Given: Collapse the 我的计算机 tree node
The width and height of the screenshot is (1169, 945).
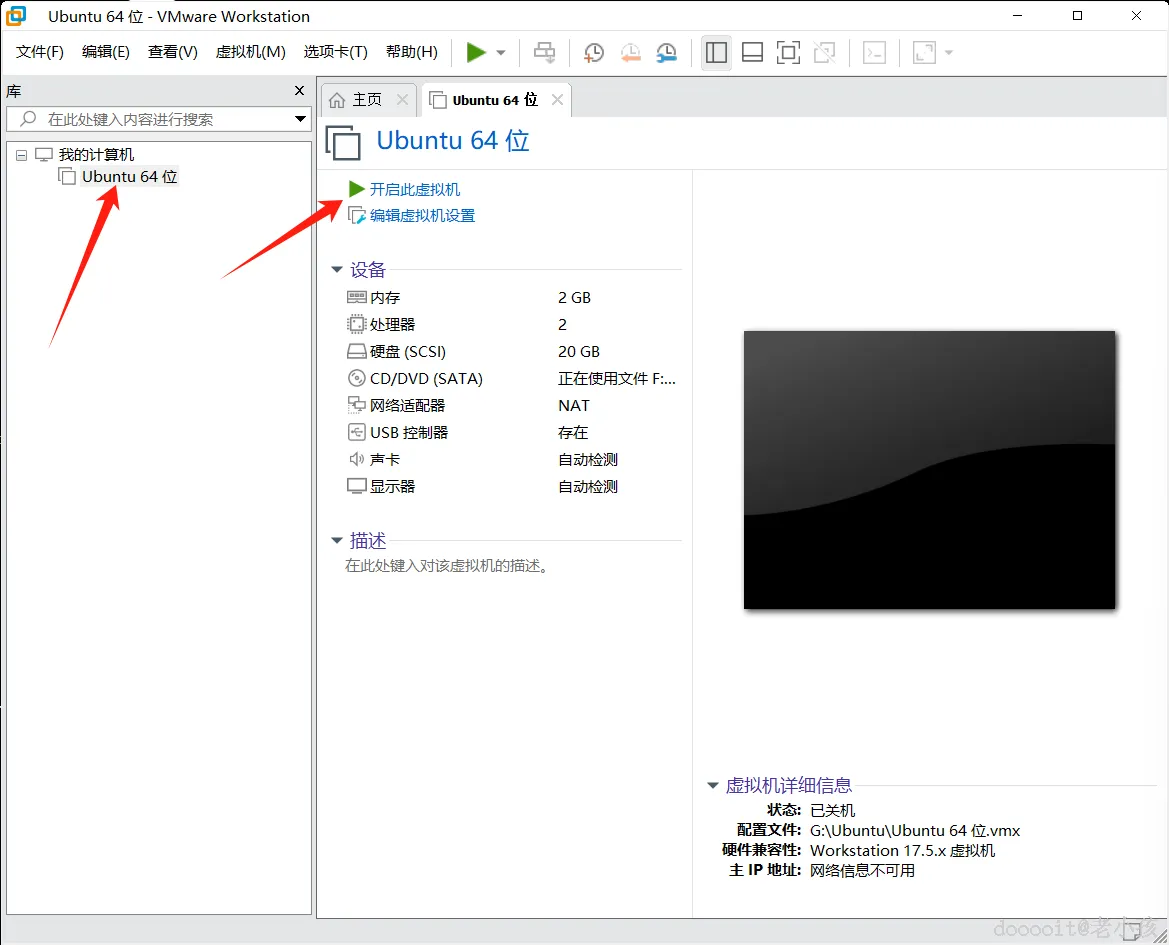Looking at the screenshot, I should click(x=22, y=155).
